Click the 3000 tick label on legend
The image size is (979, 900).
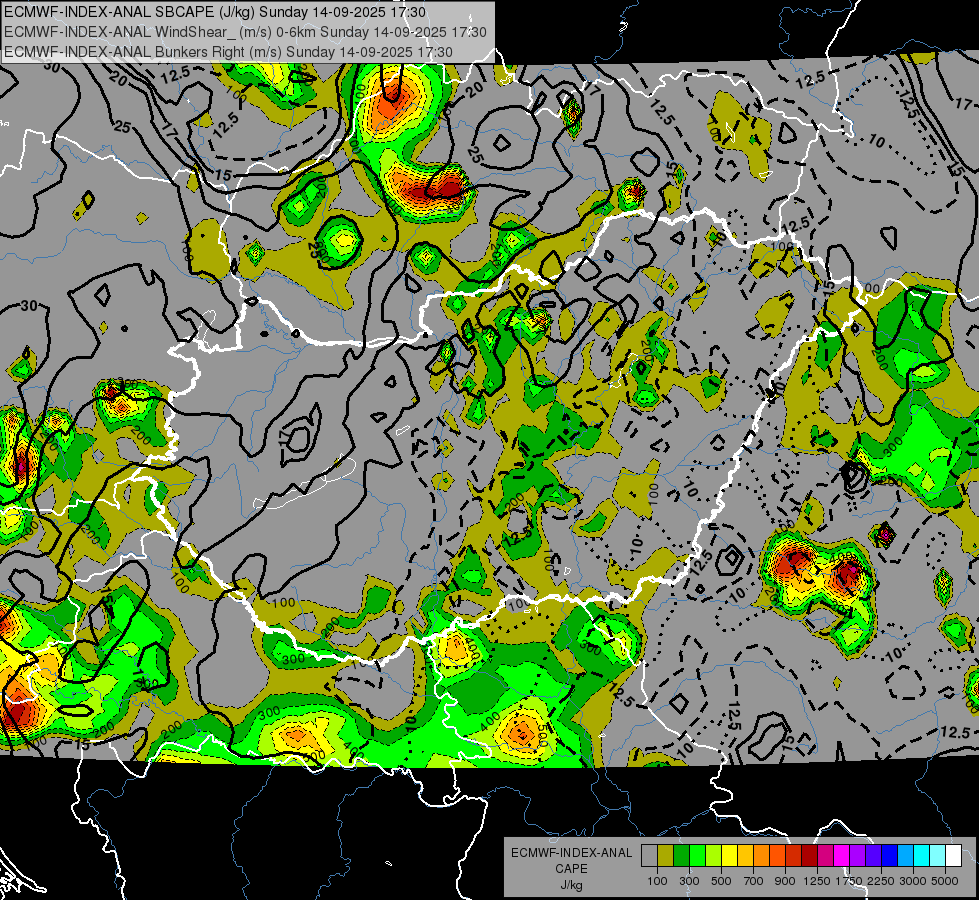tap(913, 881)
